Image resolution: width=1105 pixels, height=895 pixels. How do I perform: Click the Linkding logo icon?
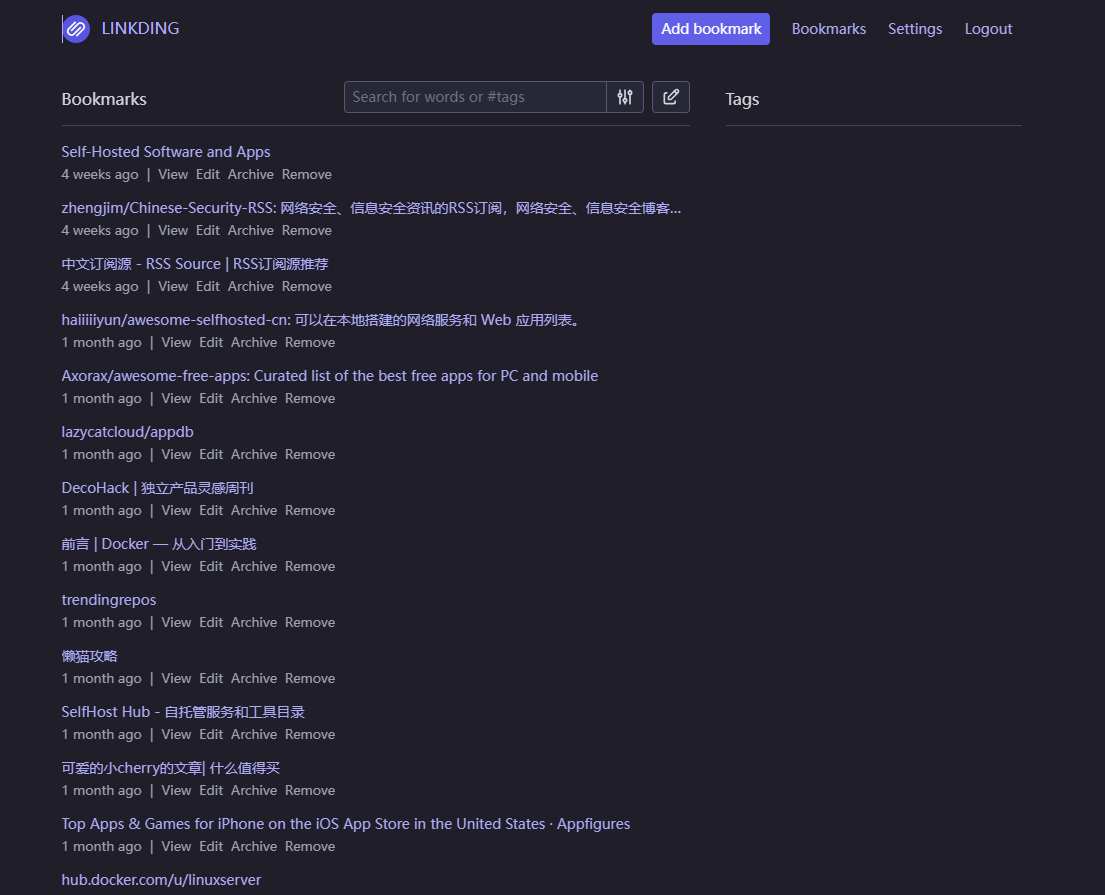point(76,29)
